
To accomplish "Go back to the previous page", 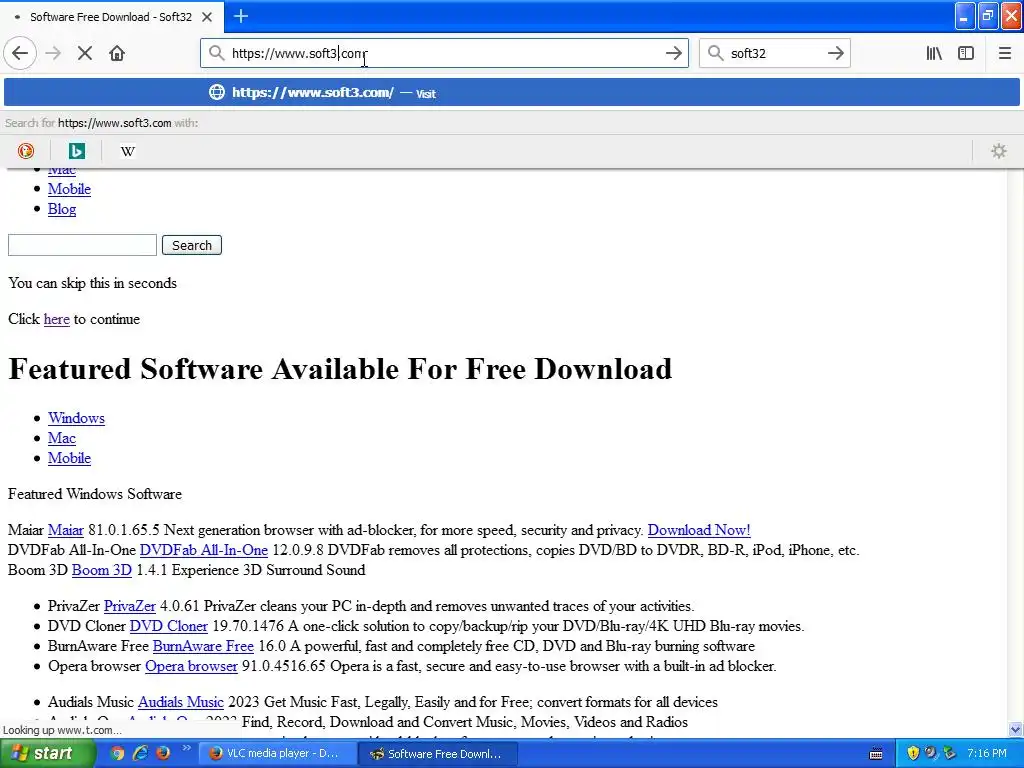I will pyautogui.click(x=20, y=53).
